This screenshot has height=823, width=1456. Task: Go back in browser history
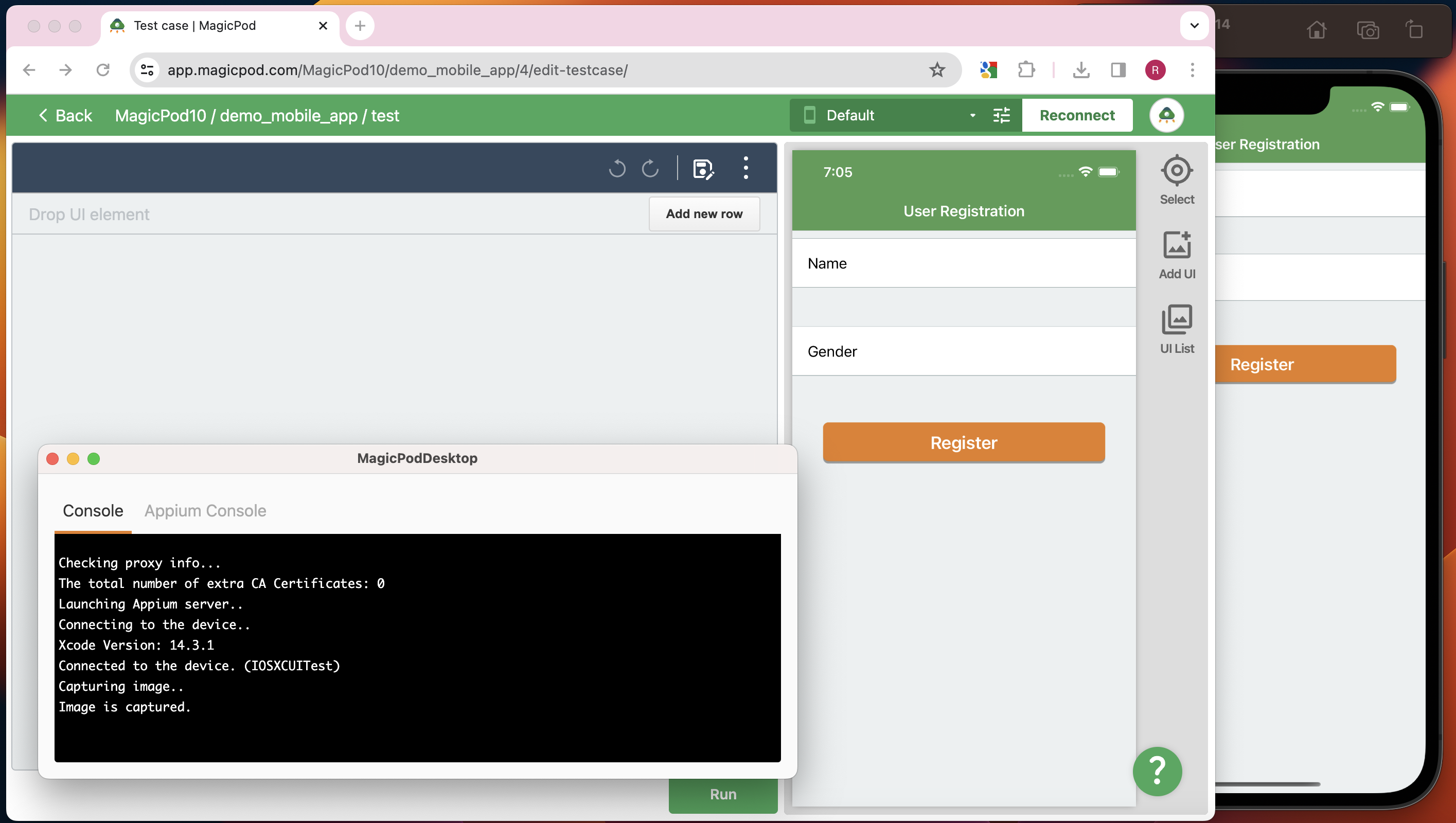(29, 69)
